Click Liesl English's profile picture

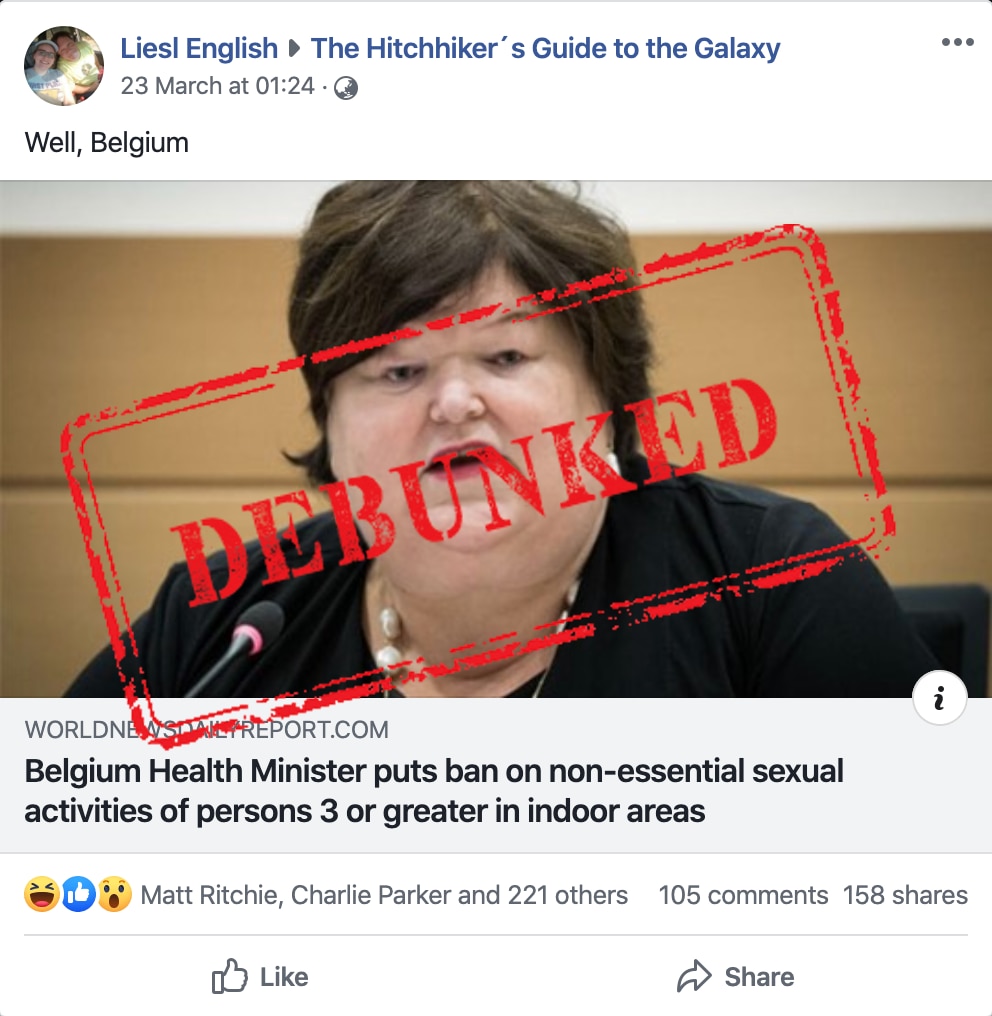pyautogui.click(x=63, y=65)
